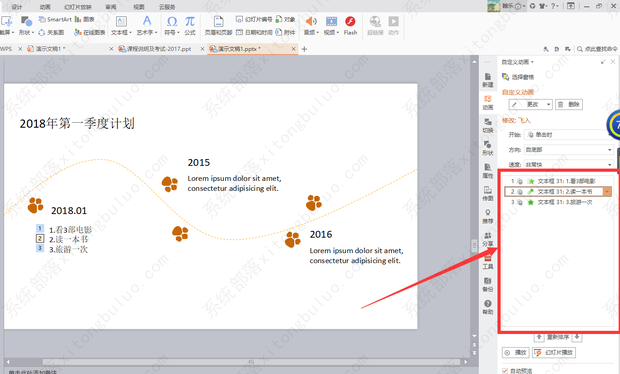Click the 视频 video icon

(x=331, y=25)
